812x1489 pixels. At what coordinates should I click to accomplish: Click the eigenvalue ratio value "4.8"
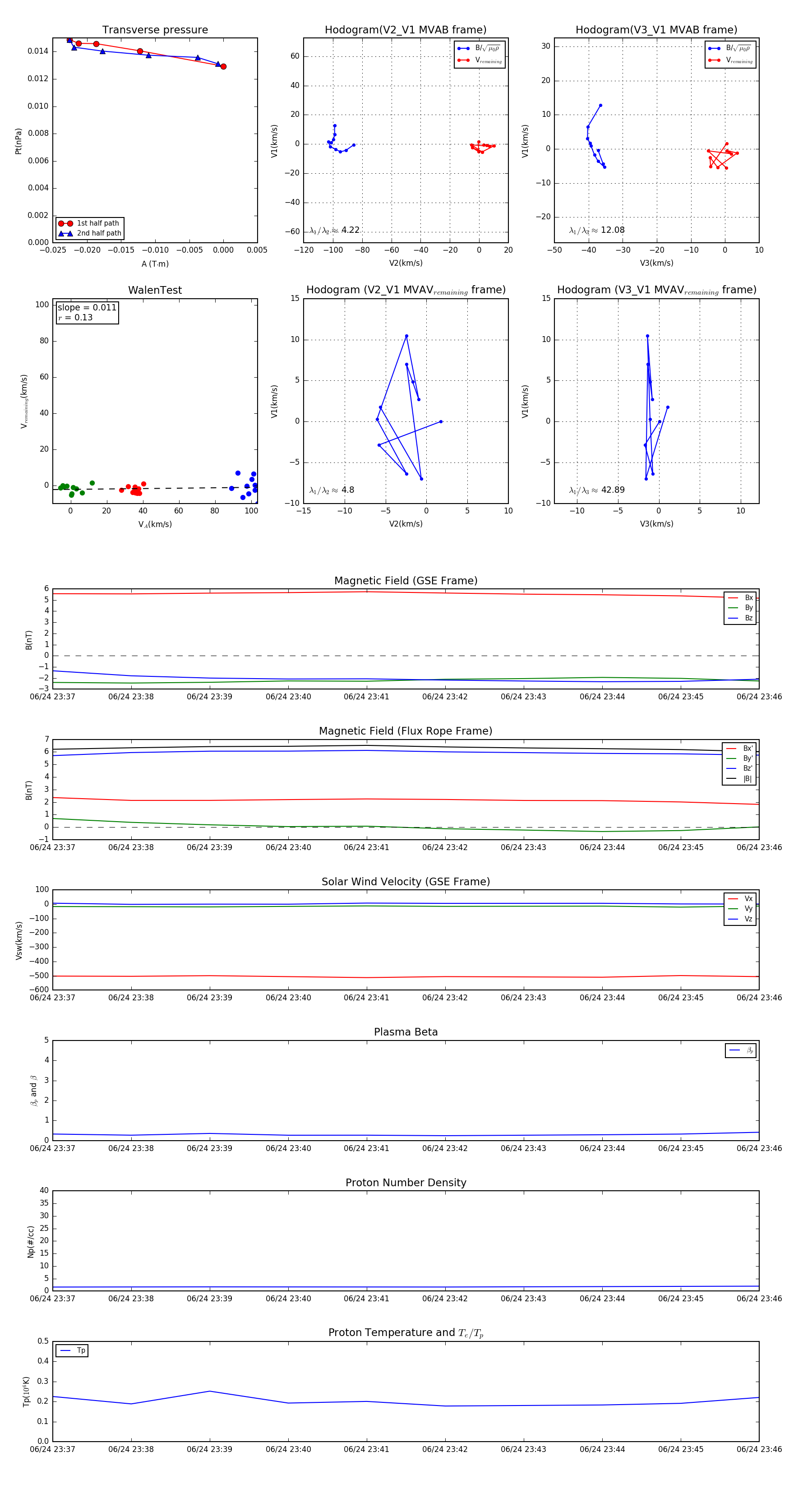(x=348, y=490)
